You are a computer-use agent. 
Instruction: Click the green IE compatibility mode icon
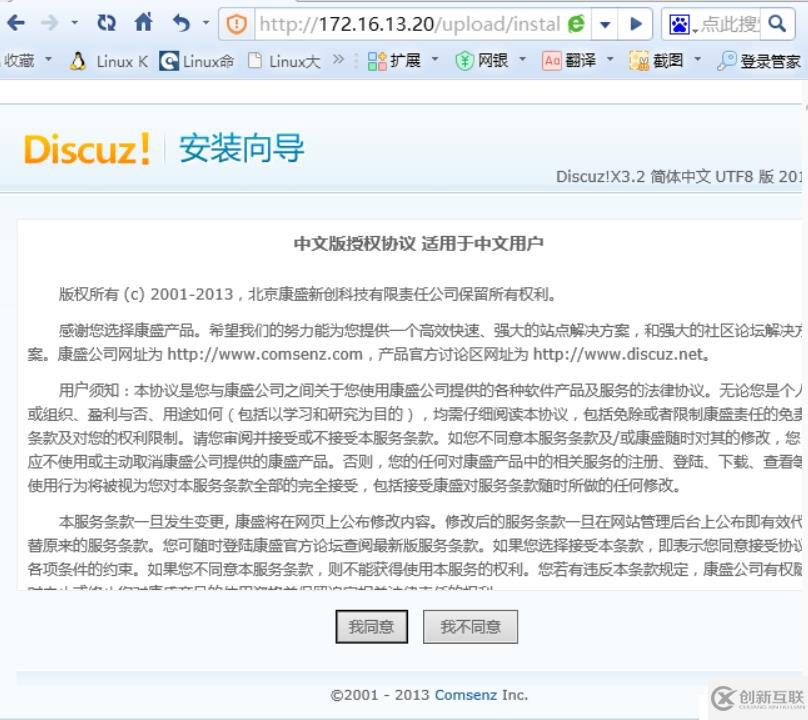pyautogui.click(x=577, y=24)
